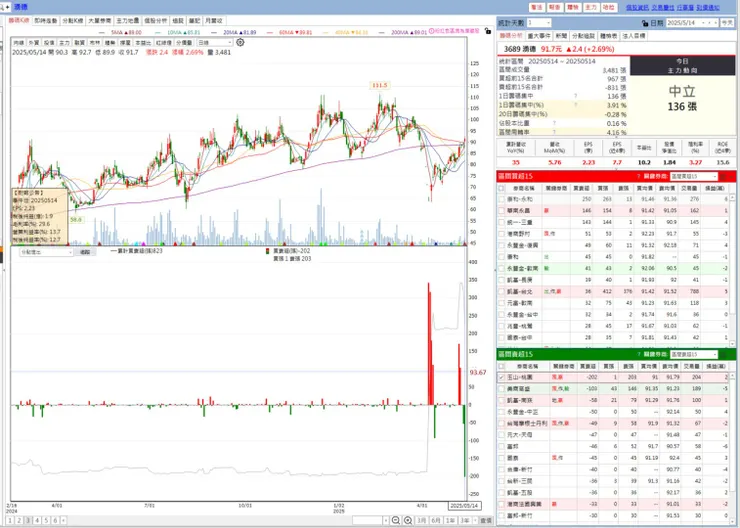The width and height of the screenshot is (740, 528).
Task: Tick the checkbox for 凱基-長庚 row
Action: pyautogui.click(x=501, y=280)
